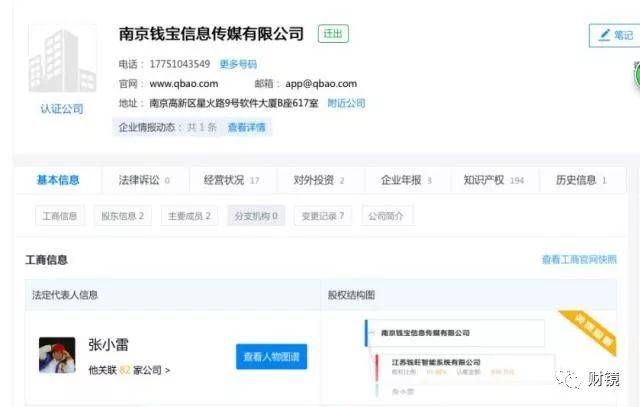Viewport: 640px width, 407px height.
Task: Expand 他关联 82 家公司 list
Action: (129, 370)
